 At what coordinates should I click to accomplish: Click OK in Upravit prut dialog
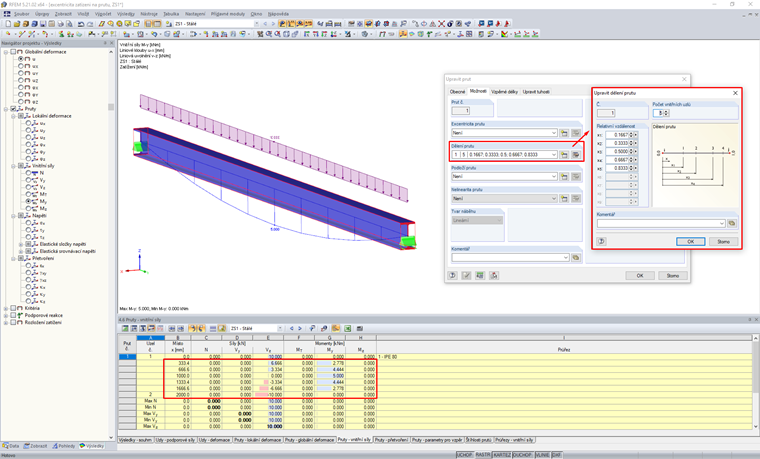640,275
